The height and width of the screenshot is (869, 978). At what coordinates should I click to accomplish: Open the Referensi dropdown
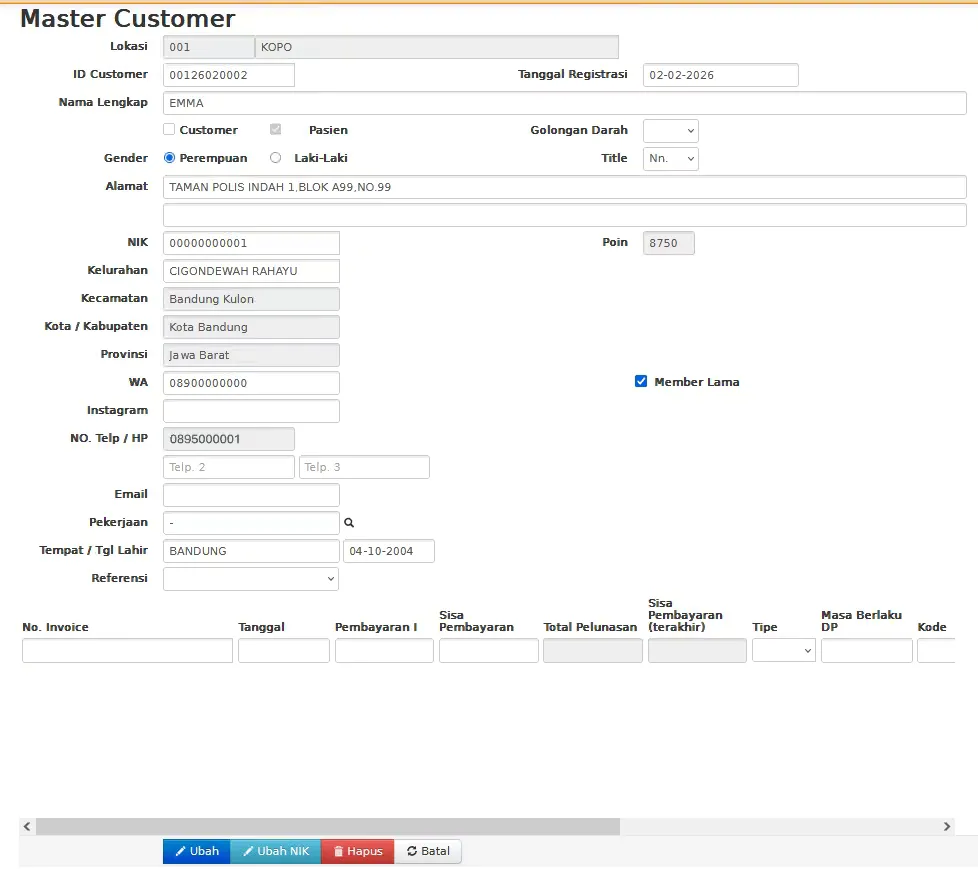click(x=251, y=579)
